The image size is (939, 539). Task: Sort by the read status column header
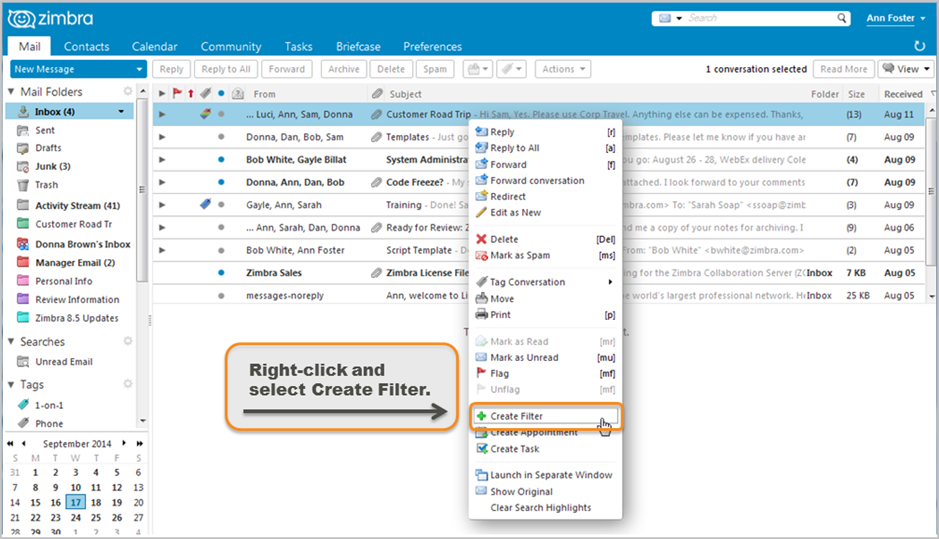[221, 93]
